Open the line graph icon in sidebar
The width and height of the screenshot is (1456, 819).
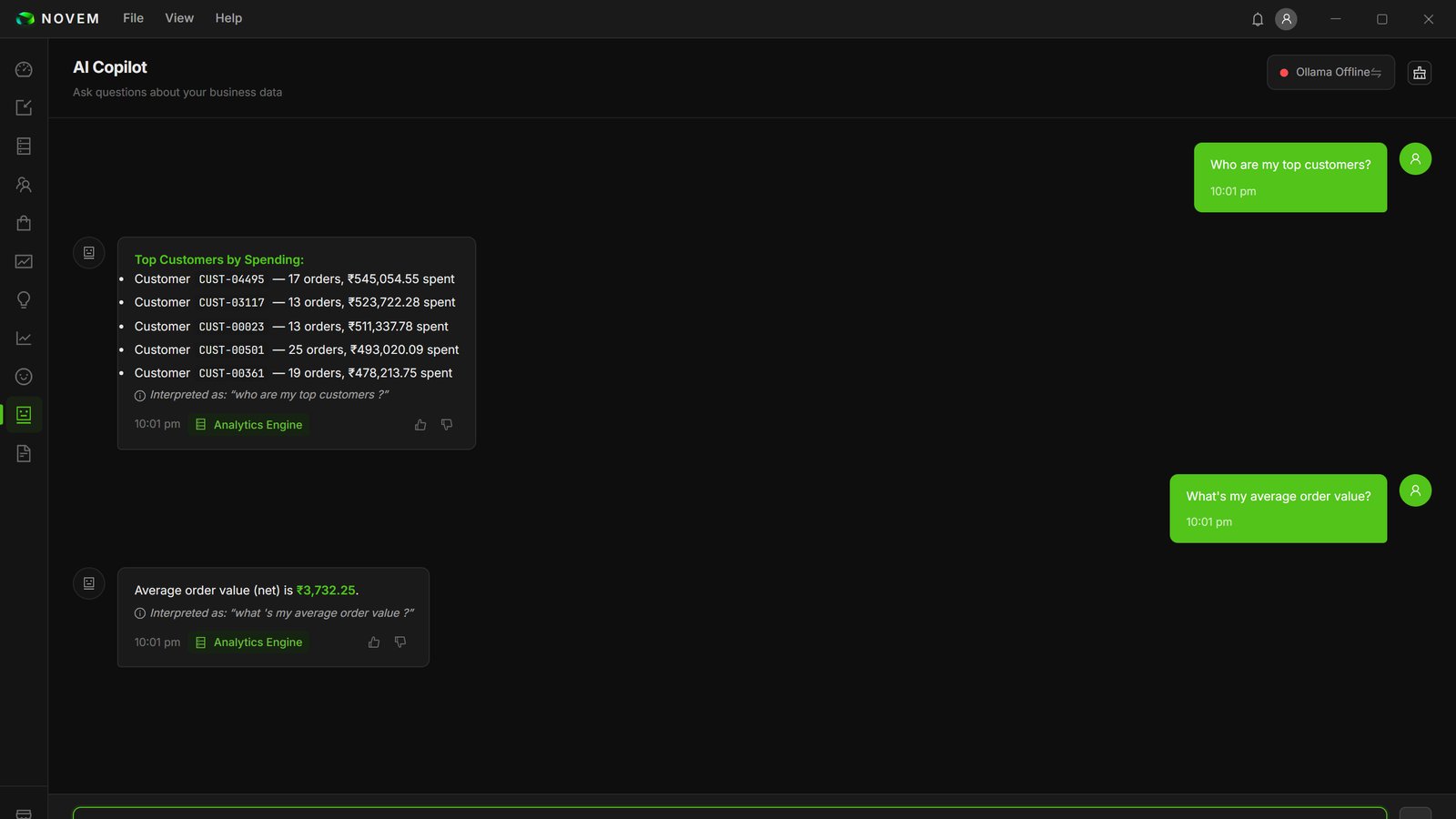coord(24,339)
